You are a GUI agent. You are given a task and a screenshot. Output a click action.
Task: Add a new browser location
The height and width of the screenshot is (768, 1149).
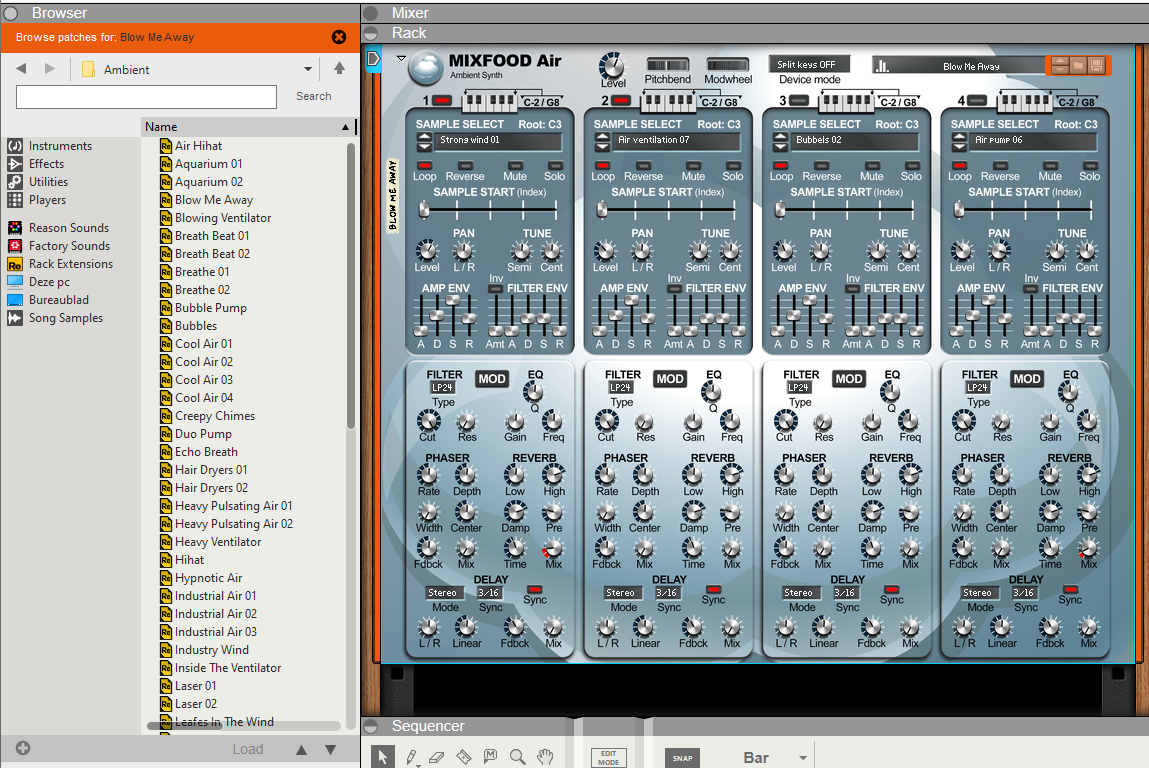click(23, 748)
